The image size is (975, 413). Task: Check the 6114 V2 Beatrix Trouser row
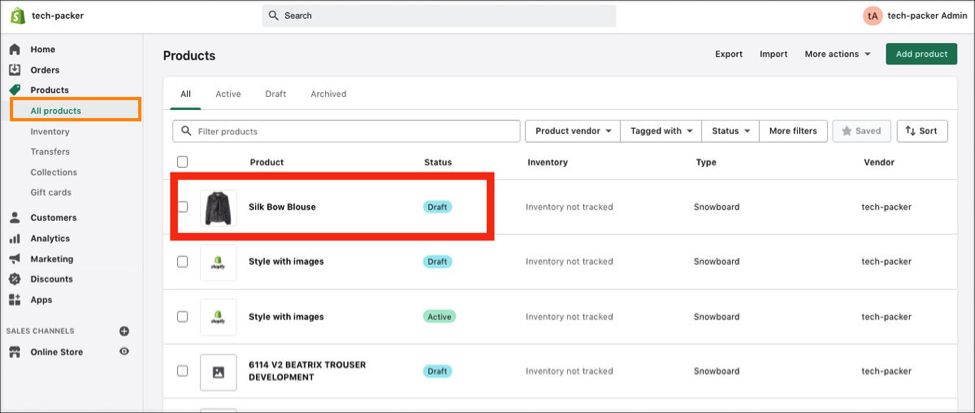click(x=182, y=371)
